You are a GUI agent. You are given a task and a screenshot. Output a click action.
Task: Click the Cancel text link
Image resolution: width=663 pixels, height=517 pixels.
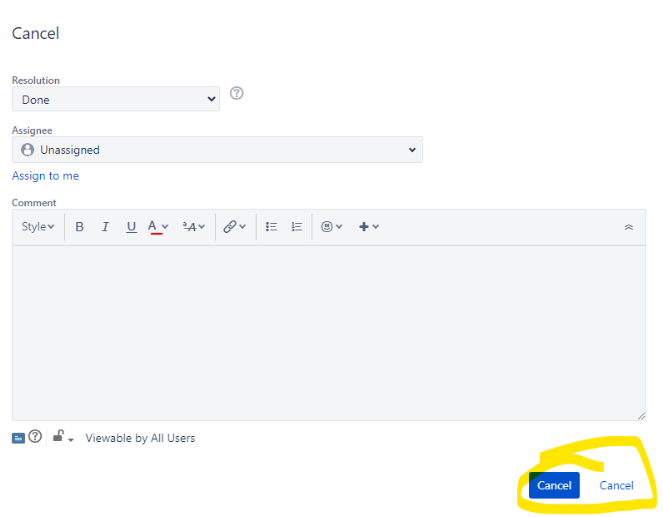point(616,485)
